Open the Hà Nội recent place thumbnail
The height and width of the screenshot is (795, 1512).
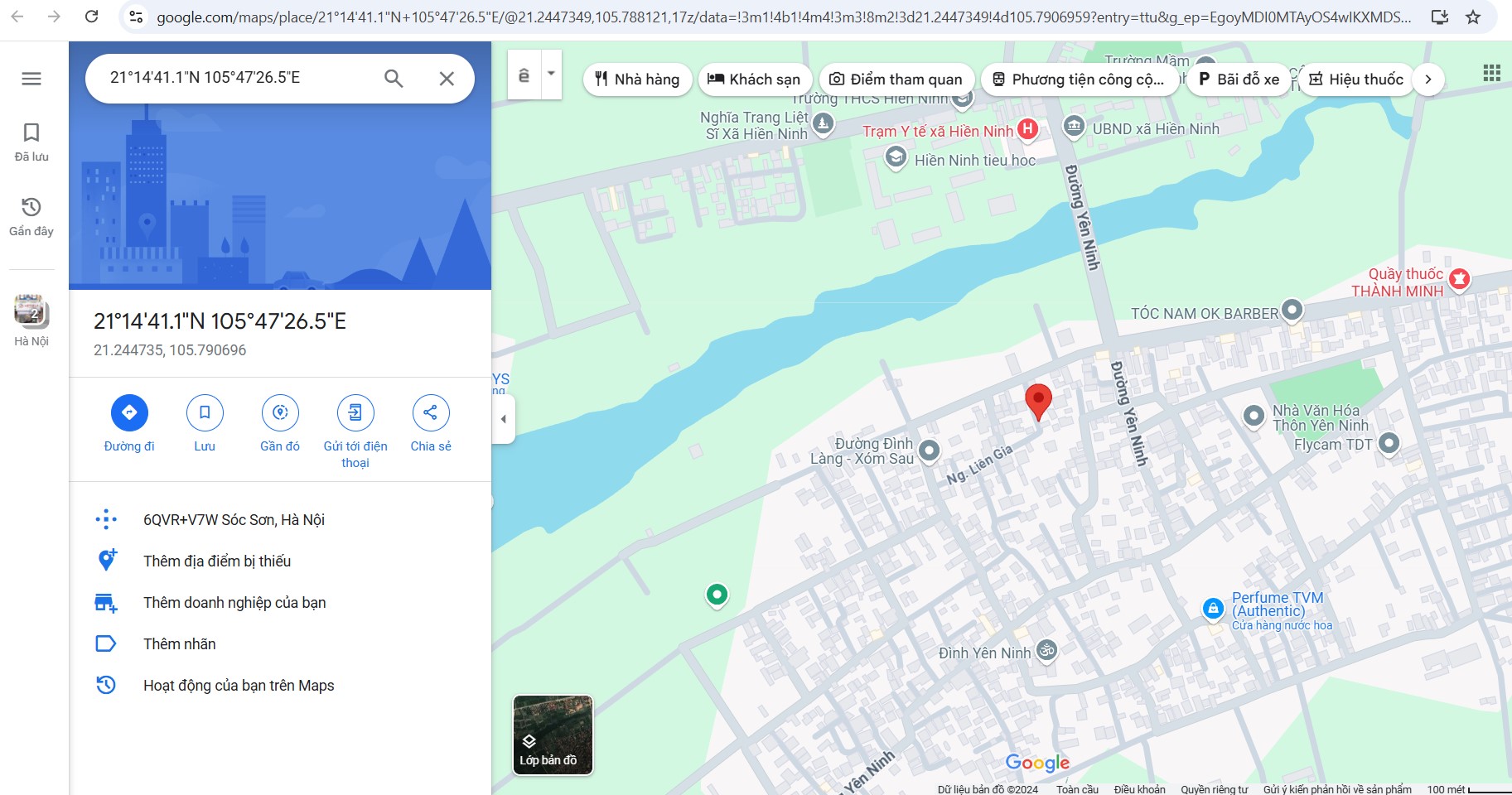(31, 320)
